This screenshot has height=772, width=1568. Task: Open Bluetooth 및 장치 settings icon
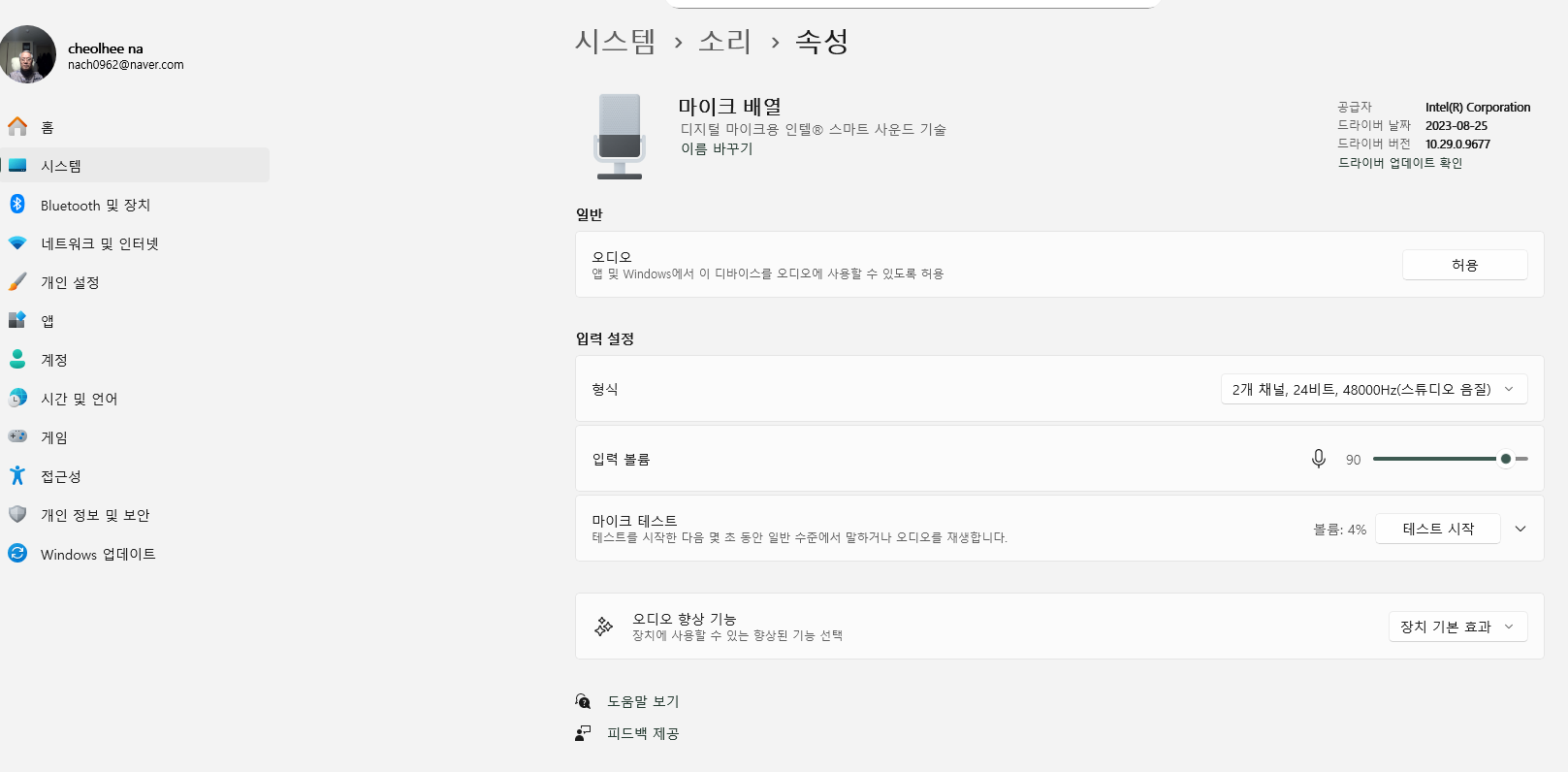click(17, 205)
